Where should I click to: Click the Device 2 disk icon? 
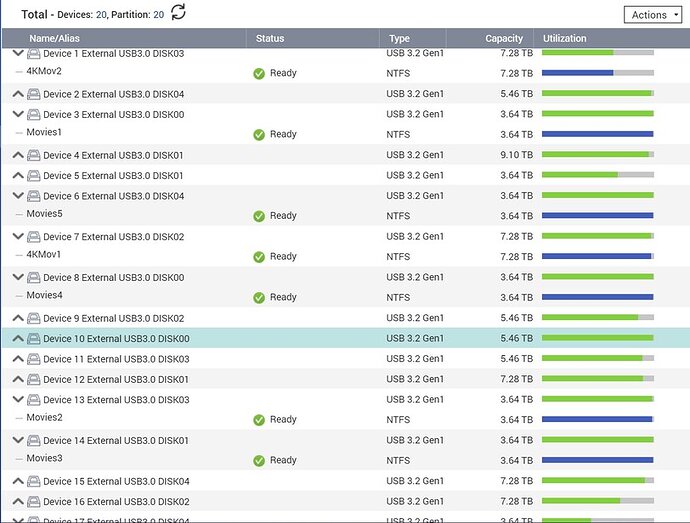point(34,94)
